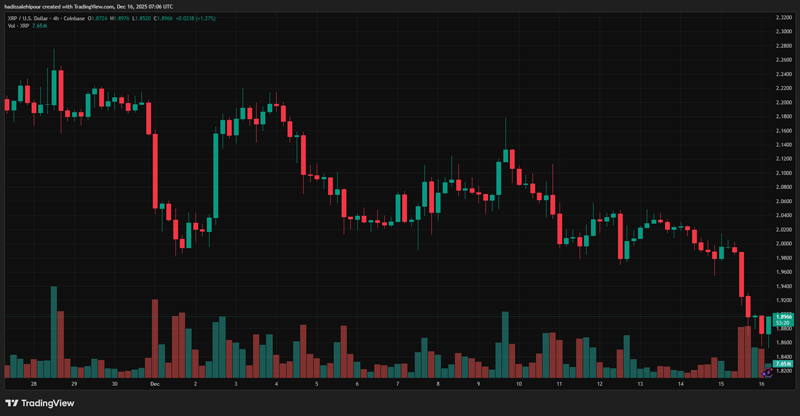Click the 2.0000 price axis label
This screenshot has width=800, height=416.
[783, 243]
